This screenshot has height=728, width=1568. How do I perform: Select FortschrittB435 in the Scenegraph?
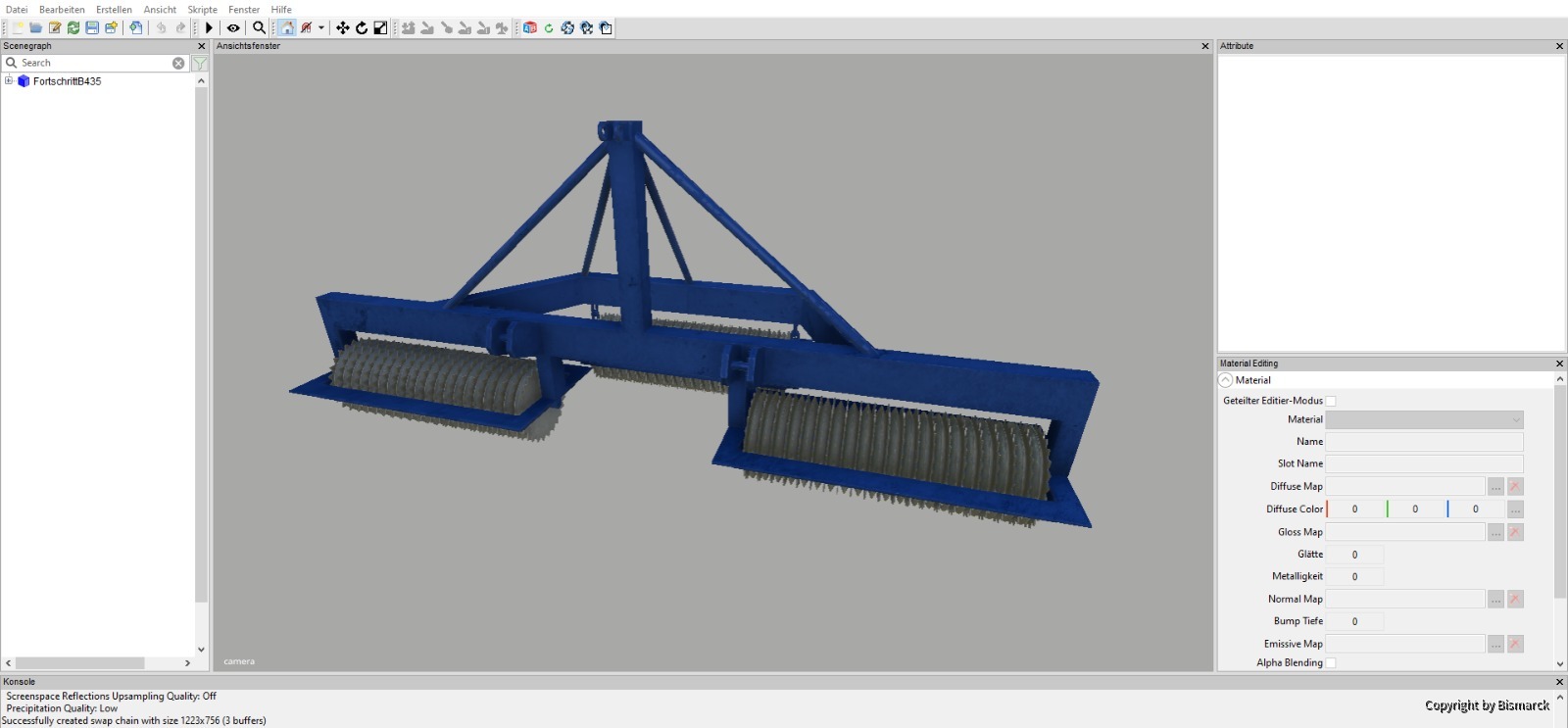[67, 81]
